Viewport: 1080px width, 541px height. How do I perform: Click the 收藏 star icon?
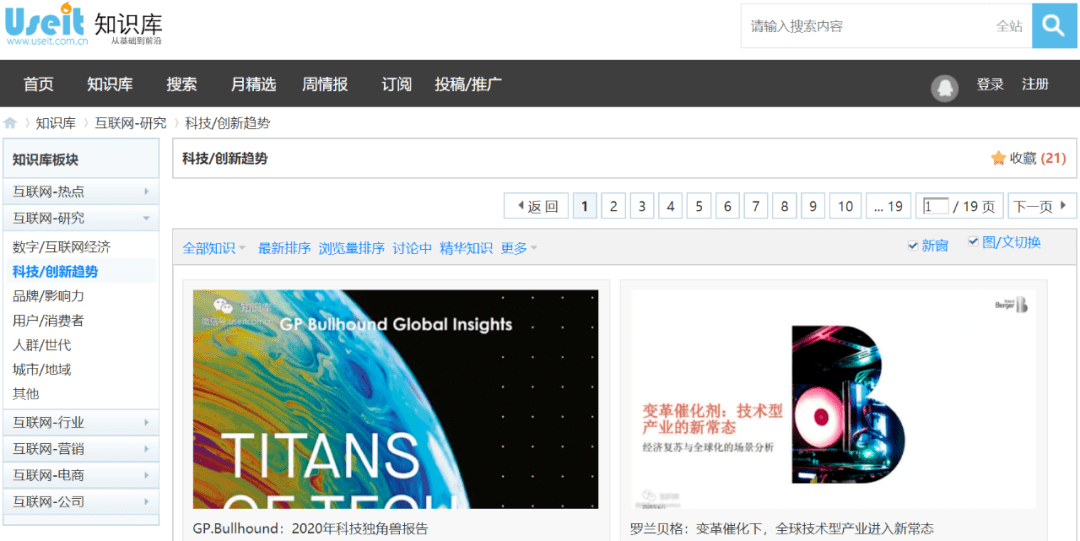tap(998, 159)
